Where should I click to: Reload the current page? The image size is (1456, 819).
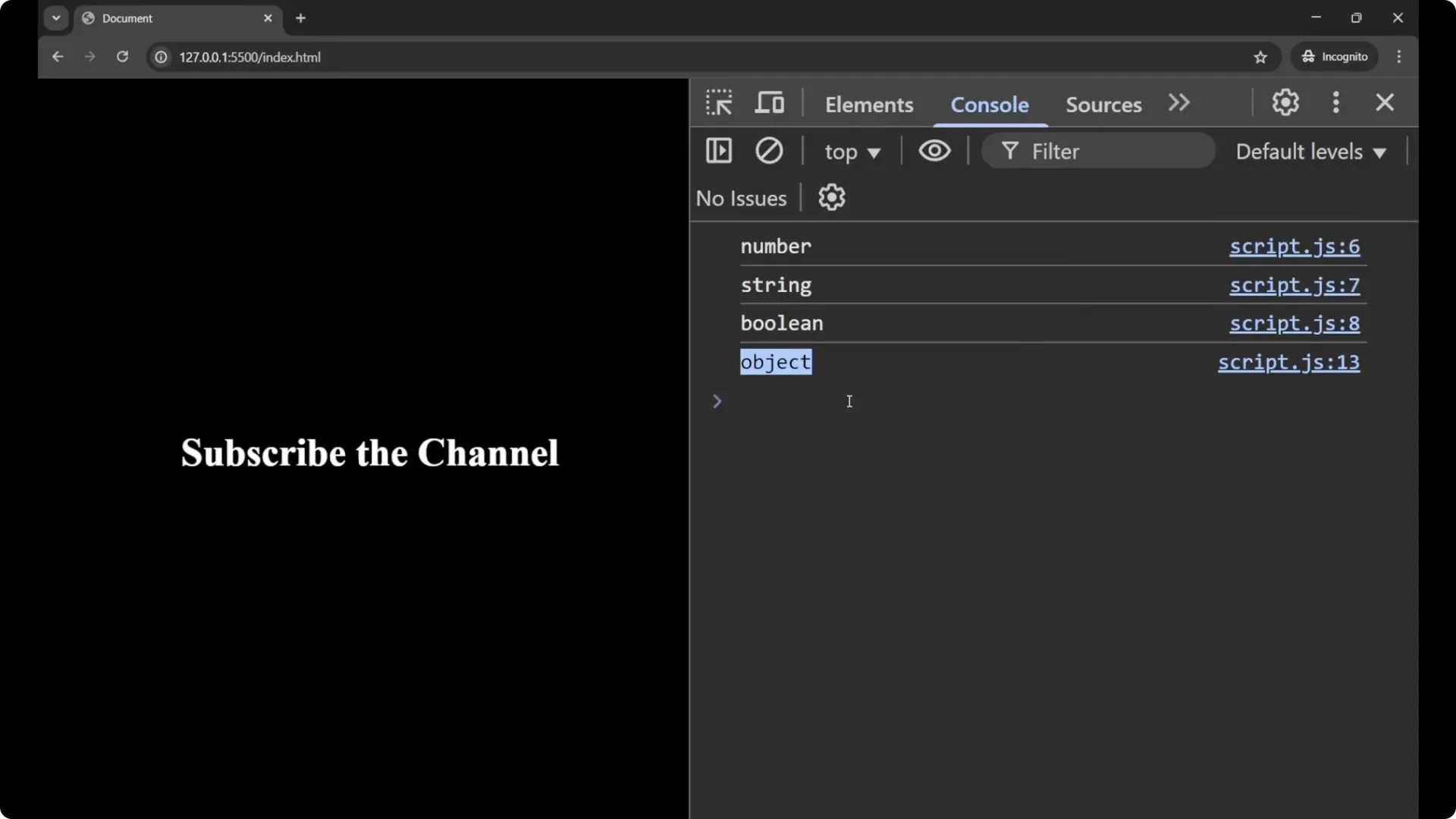[x=122, y=57]
